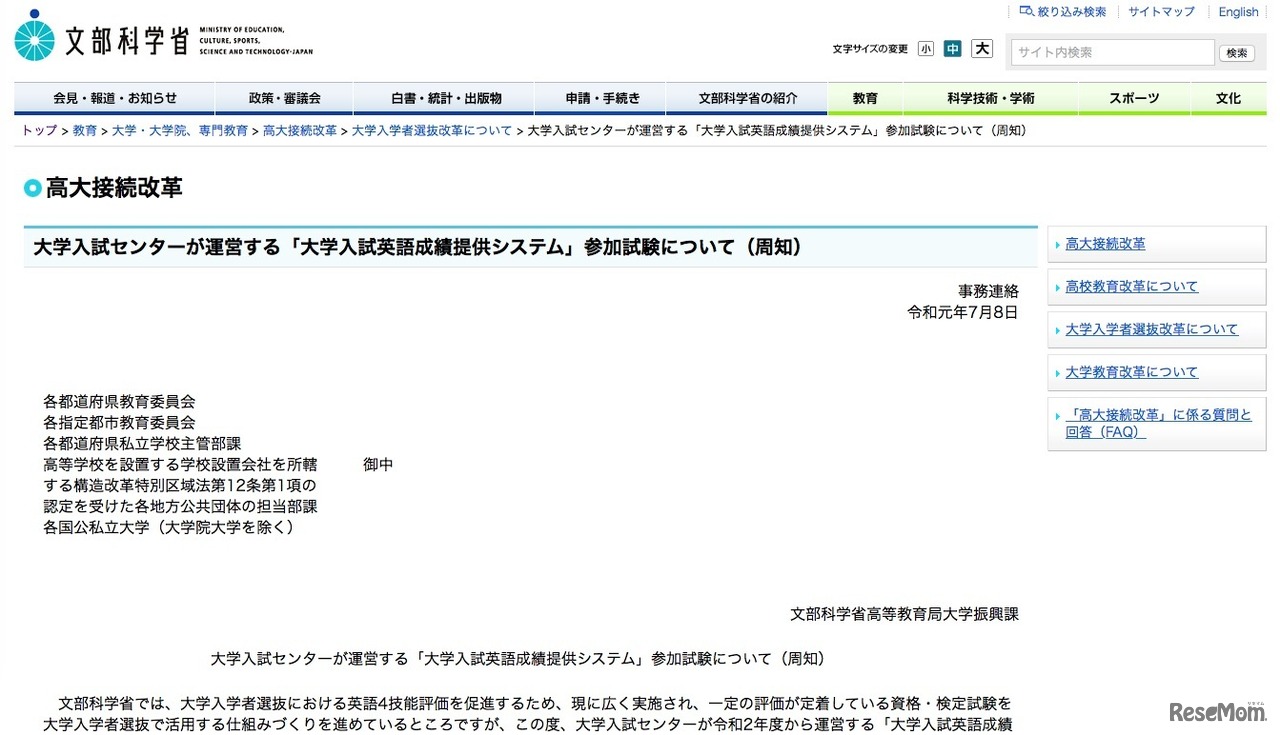Click the arrow icon beside 高大接続改革 sidebar link
Image resolution: width=1280 pixels, height=735 pixels.
click(1058, 243)
